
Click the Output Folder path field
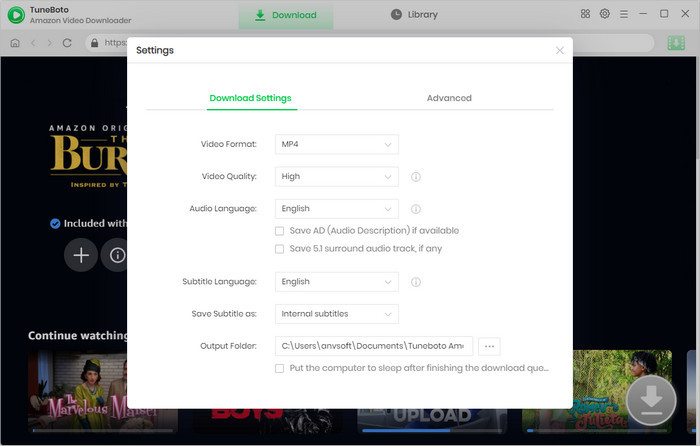click(373, 346)
